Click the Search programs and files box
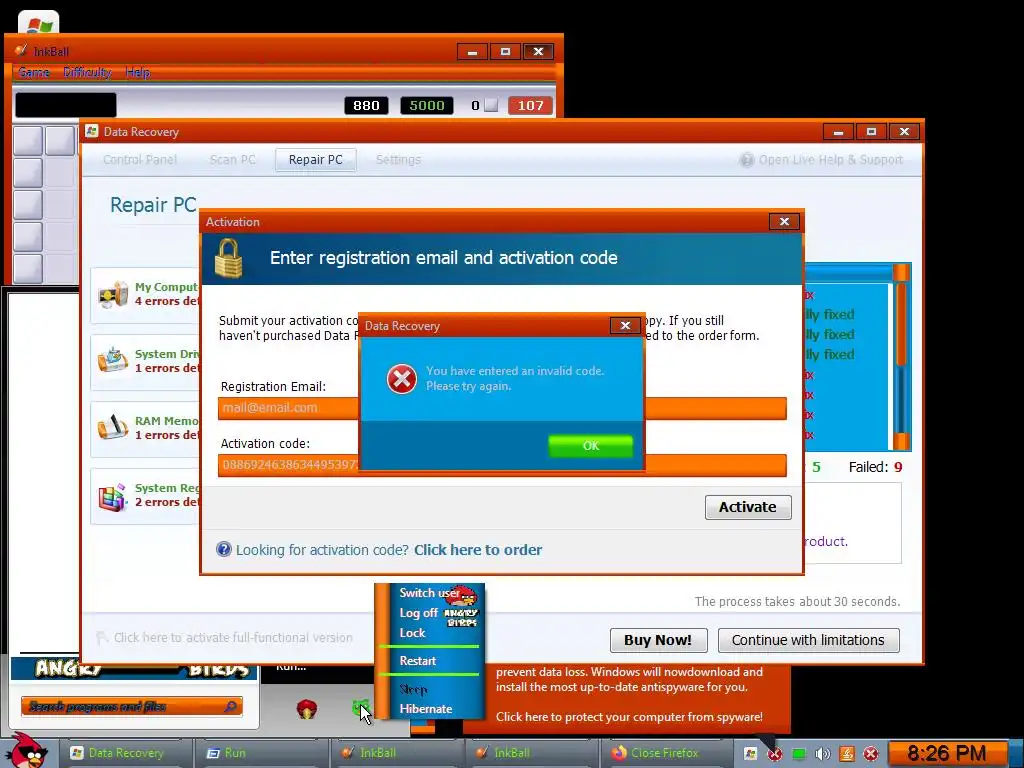Viewport: 1024px width, 768px height. [132, 707]
